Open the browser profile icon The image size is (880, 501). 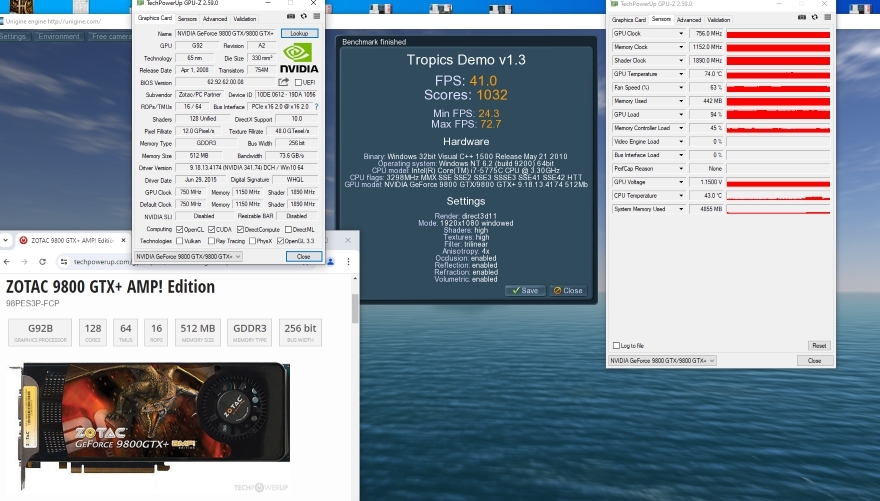click(331, 261)
